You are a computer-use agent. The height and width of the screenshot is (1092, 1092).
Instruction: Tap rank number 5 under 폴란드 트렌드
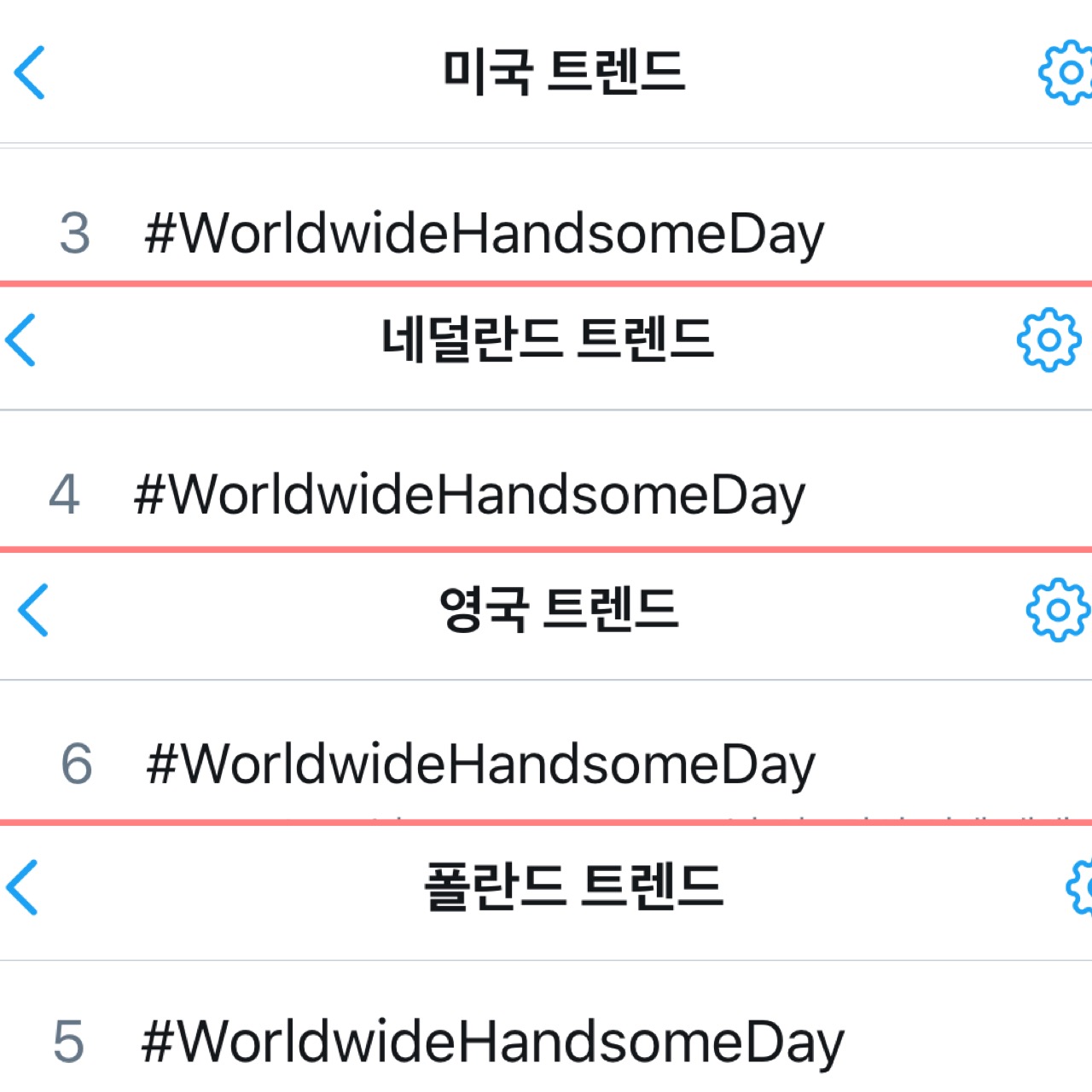pos(69,1043)
